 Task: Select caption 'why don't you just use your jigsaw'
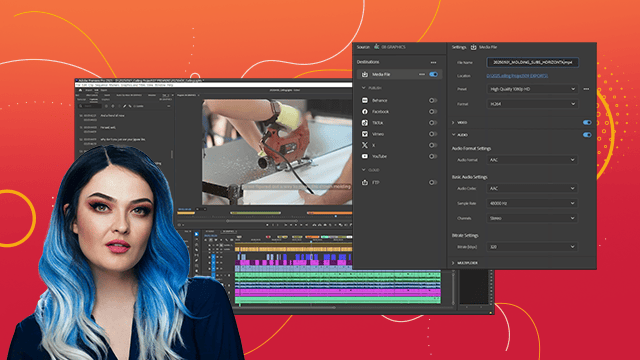123,140
